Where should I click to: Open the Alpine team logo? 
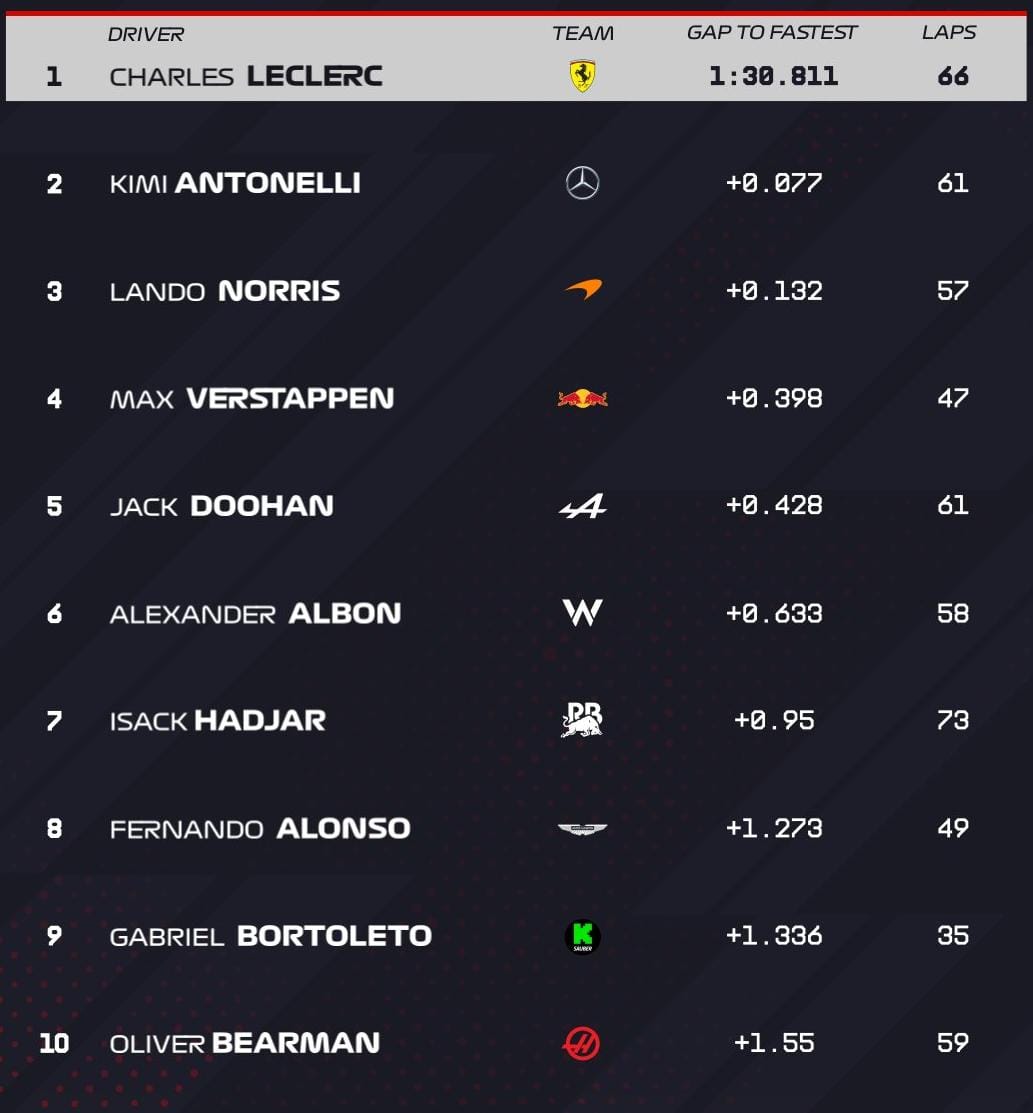click(583, 506)
